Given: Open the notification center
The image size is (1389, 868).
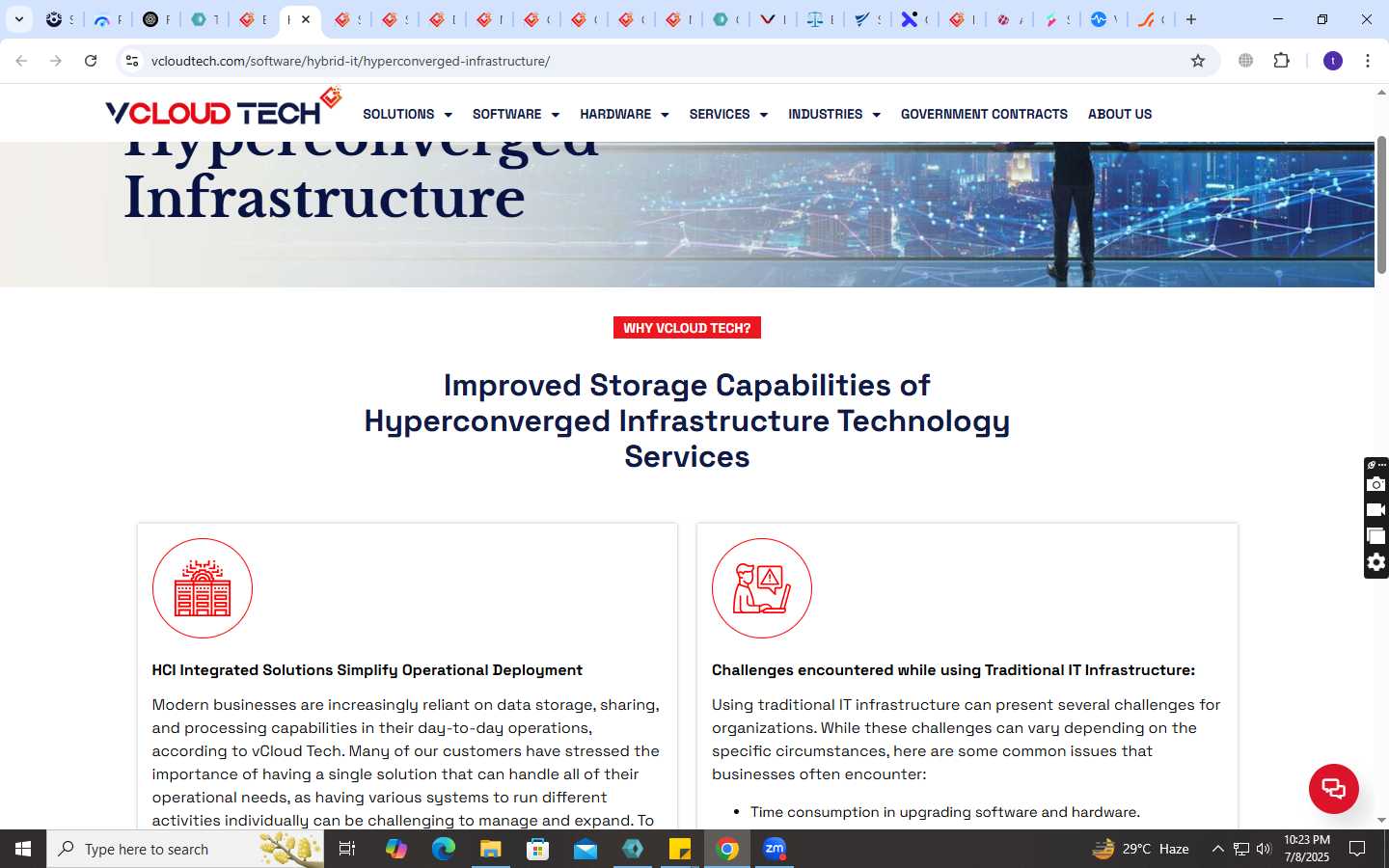Looking at the screenshot, I should (1357, 849).
